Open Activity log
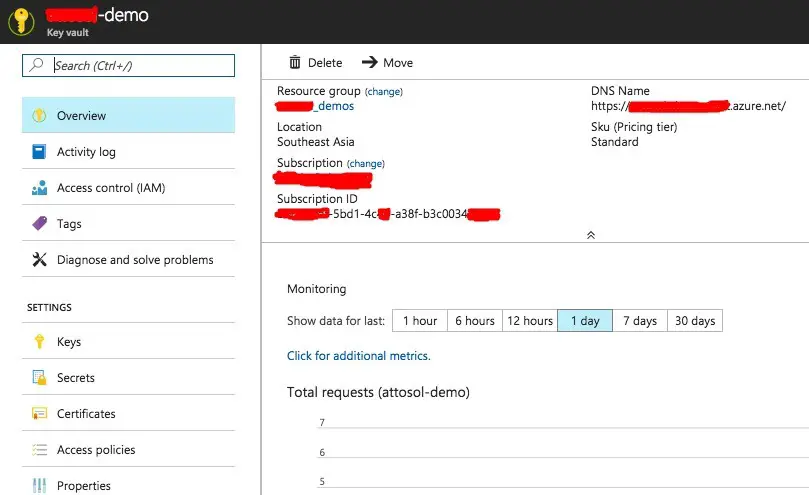Viewport: 809px width, 495px height. coord(128,151)
